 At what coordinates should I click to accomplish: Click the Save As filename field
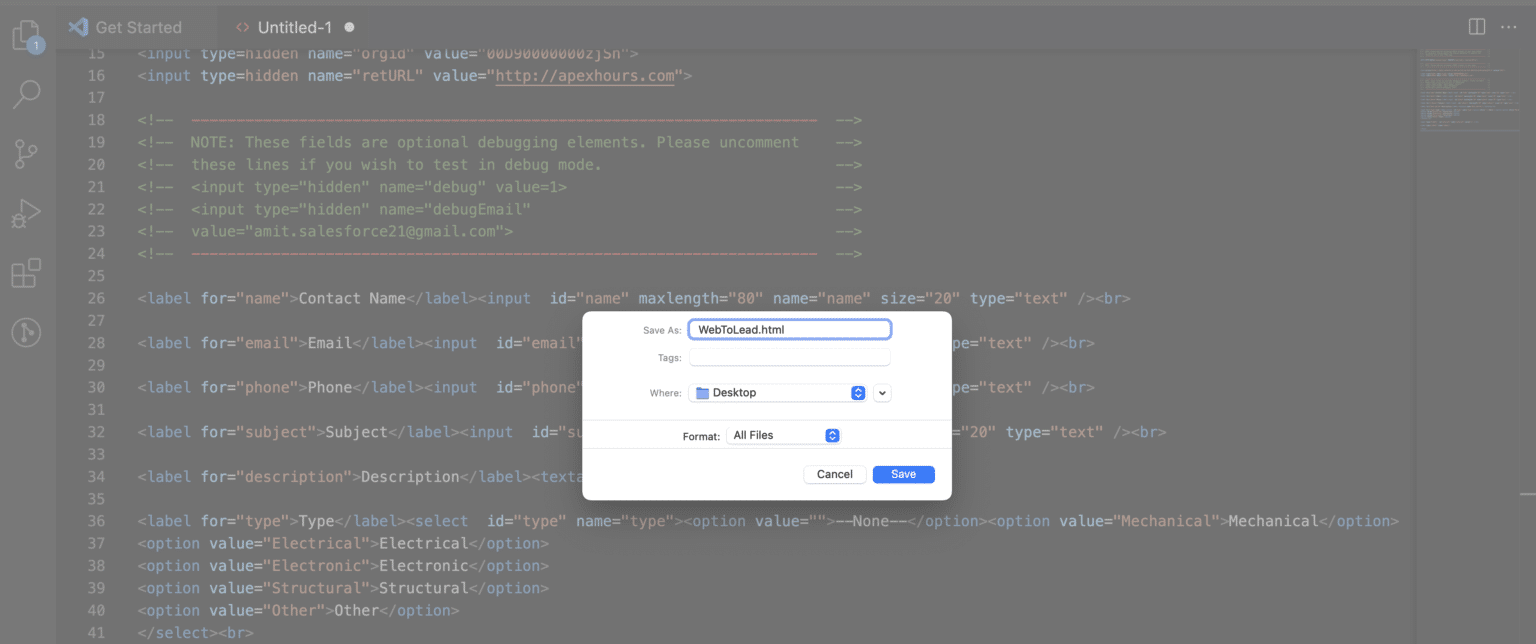[789, 328]
